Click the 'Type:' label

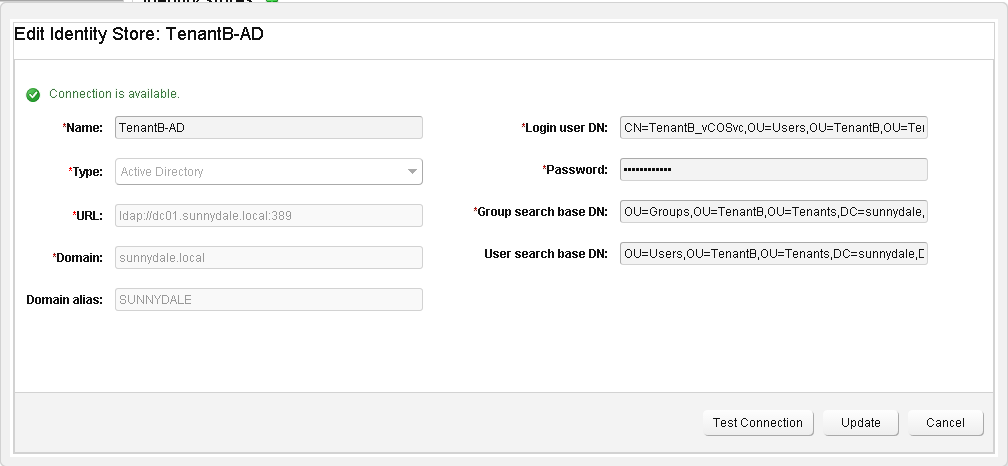86,172
